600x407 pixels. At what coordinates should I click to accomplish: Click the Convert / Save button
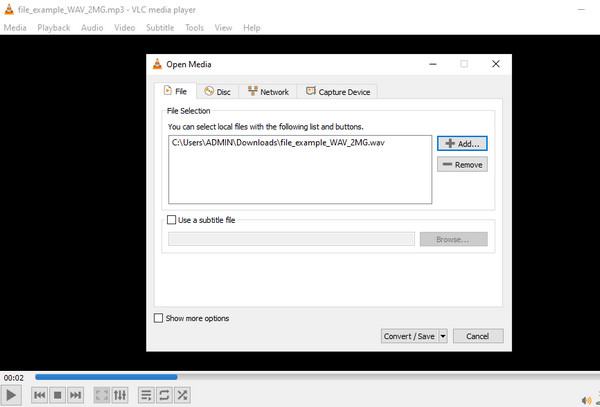(x=409, y=336)
